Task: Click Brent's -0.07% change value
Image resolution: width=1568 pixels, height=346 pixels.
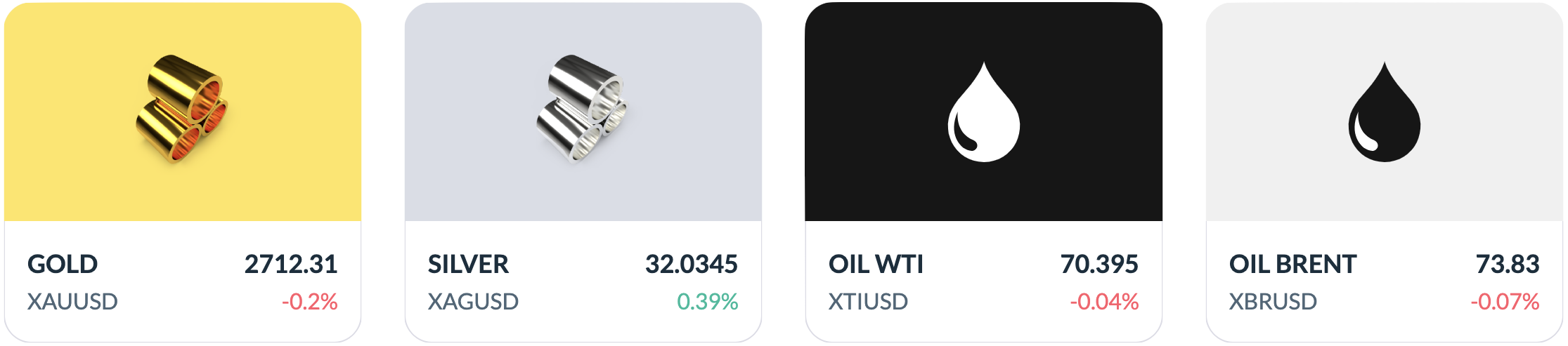Action: 1505,302
